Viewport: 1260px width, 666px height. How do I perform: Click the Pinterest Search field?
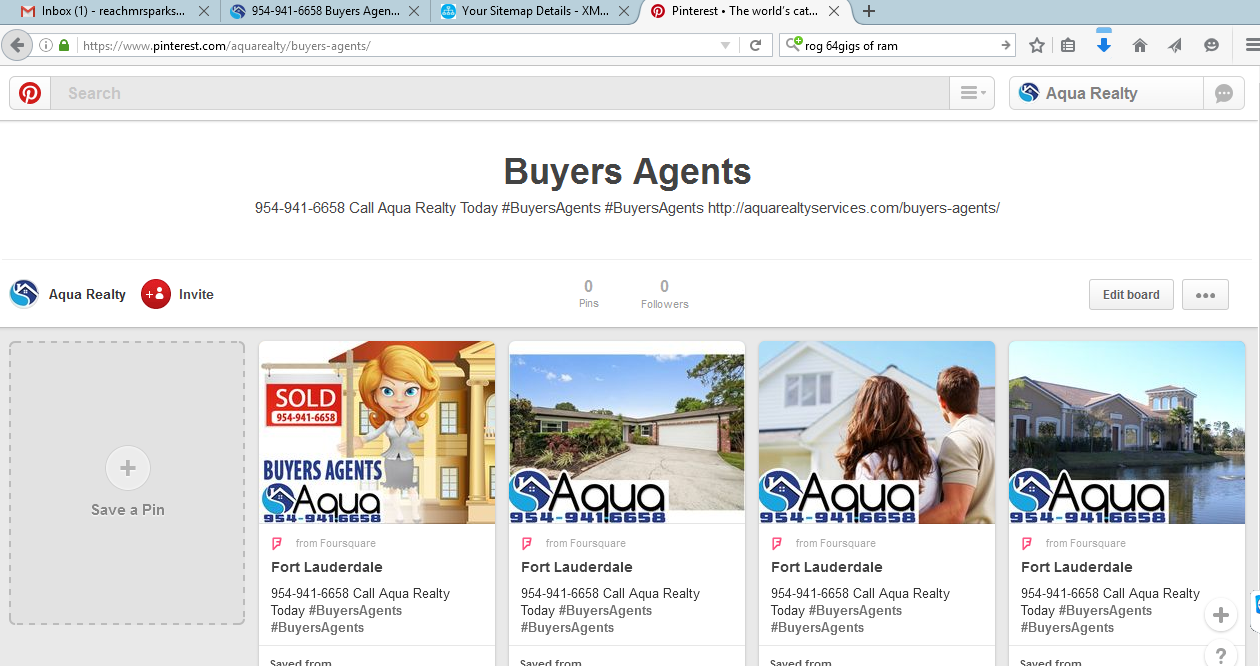[x=500, y=93]
